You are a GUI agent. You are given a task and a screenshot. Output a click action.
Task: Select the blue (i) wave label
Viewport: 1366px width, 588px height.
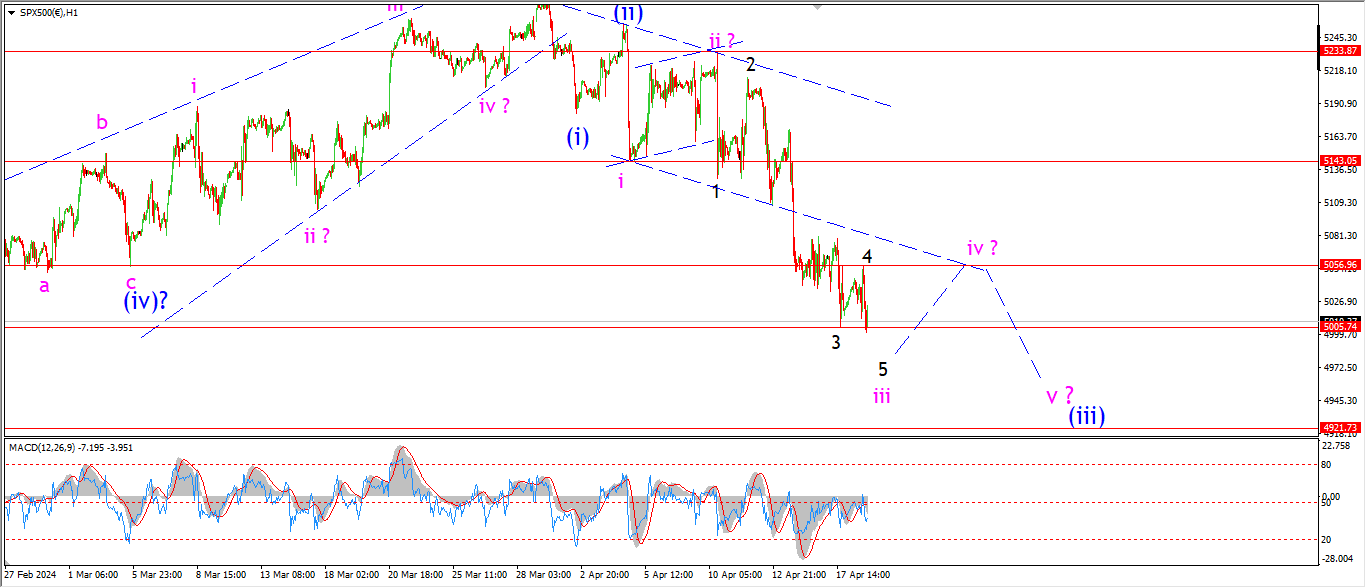tap(577, 137)
